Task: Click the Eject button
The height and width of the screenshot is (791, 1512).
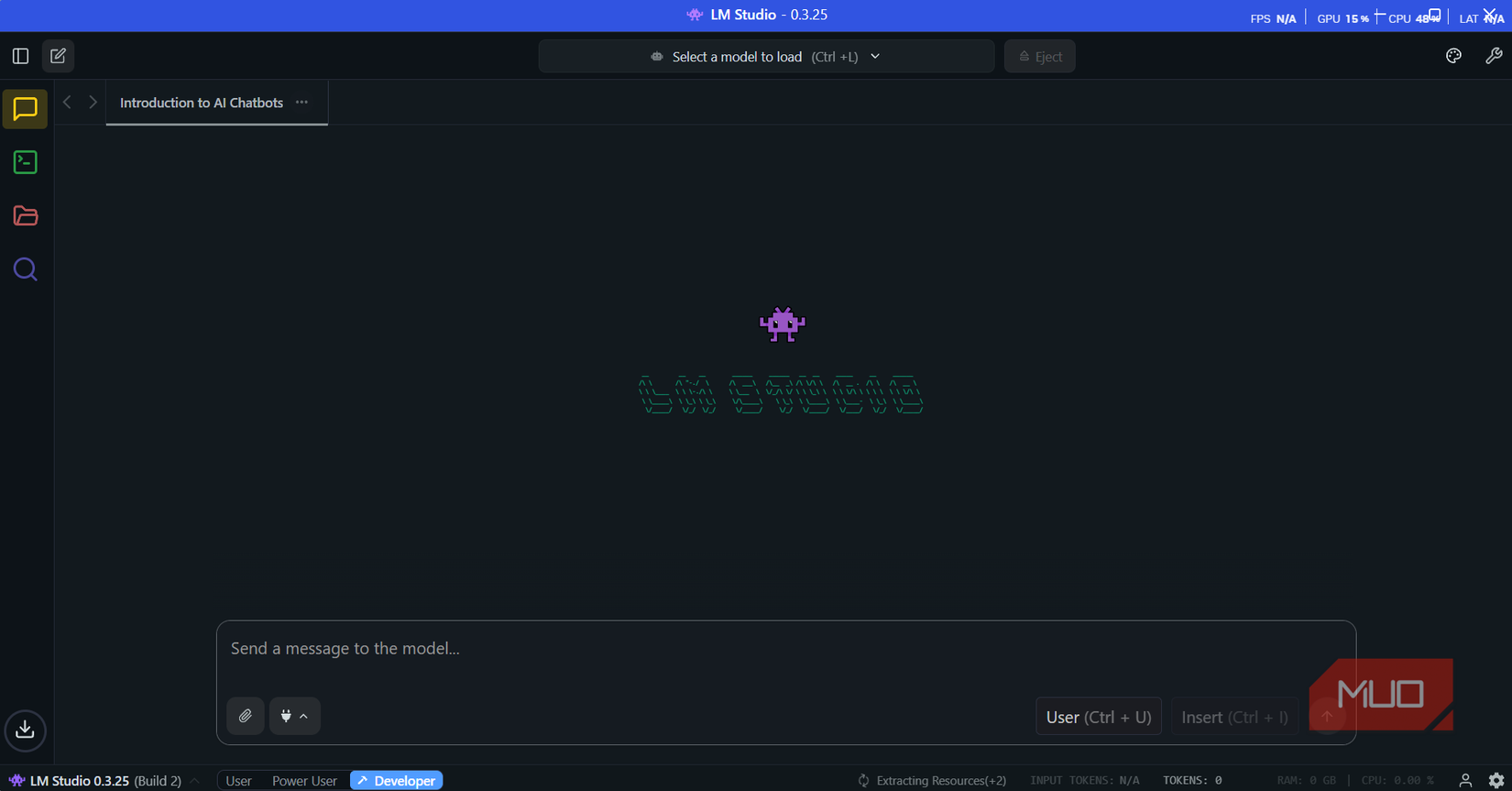Action: [1040, 56]
